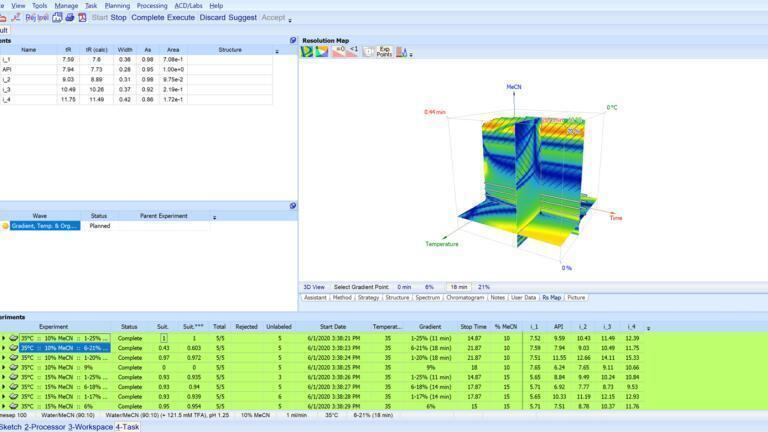The image size is (768, 432).
Task: Open the Processing menu
Action: [152, 5]
